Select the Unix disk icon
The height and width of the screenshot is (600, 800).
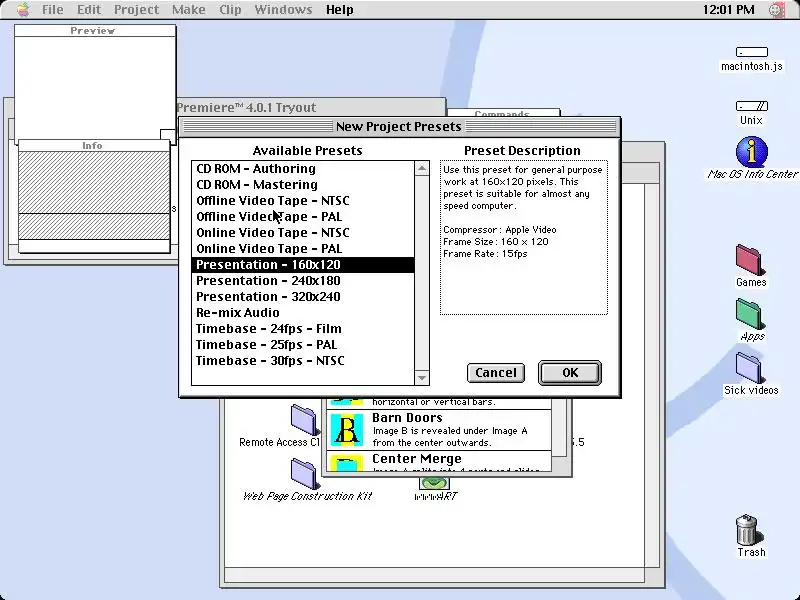pos(752,106)
